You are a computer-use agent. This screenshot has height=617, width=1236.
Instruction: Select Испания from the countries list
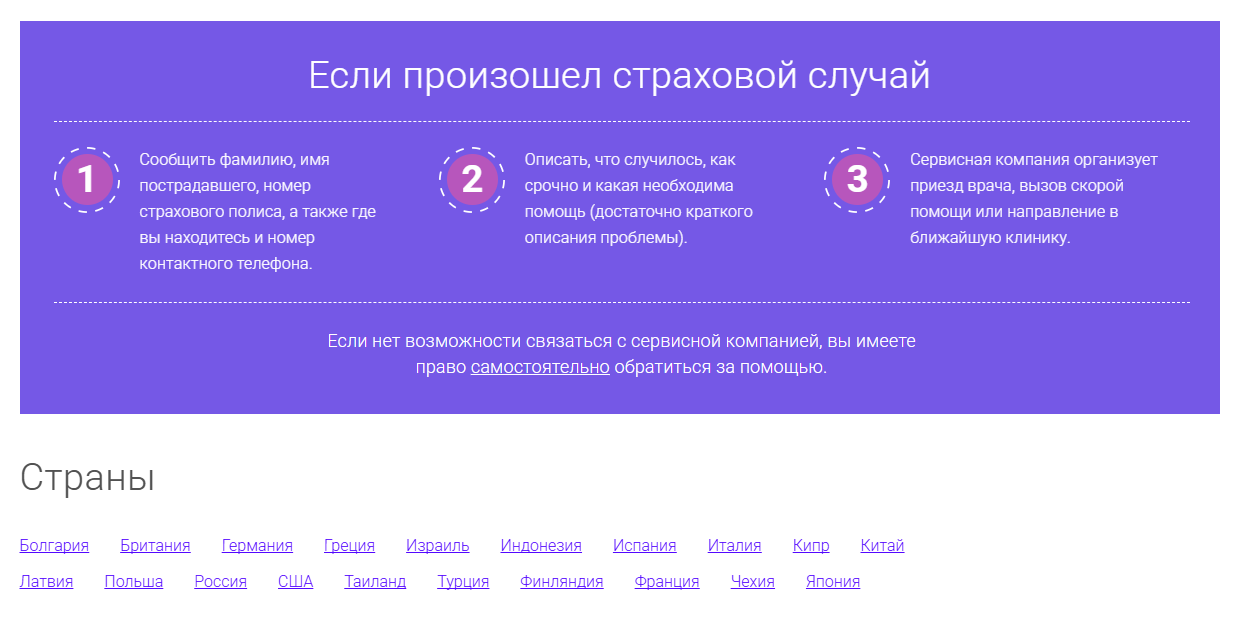click(645, 545)
